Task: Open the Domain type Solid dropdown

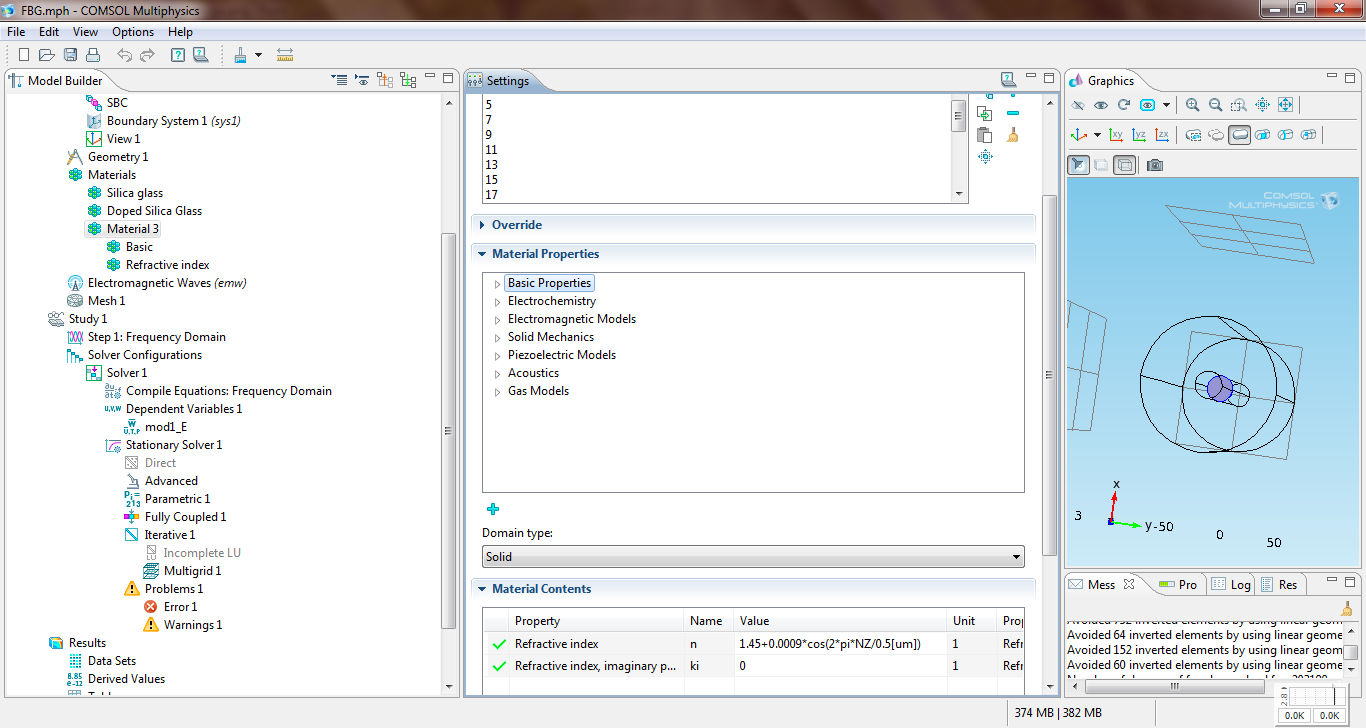Action: click(753, 557)
